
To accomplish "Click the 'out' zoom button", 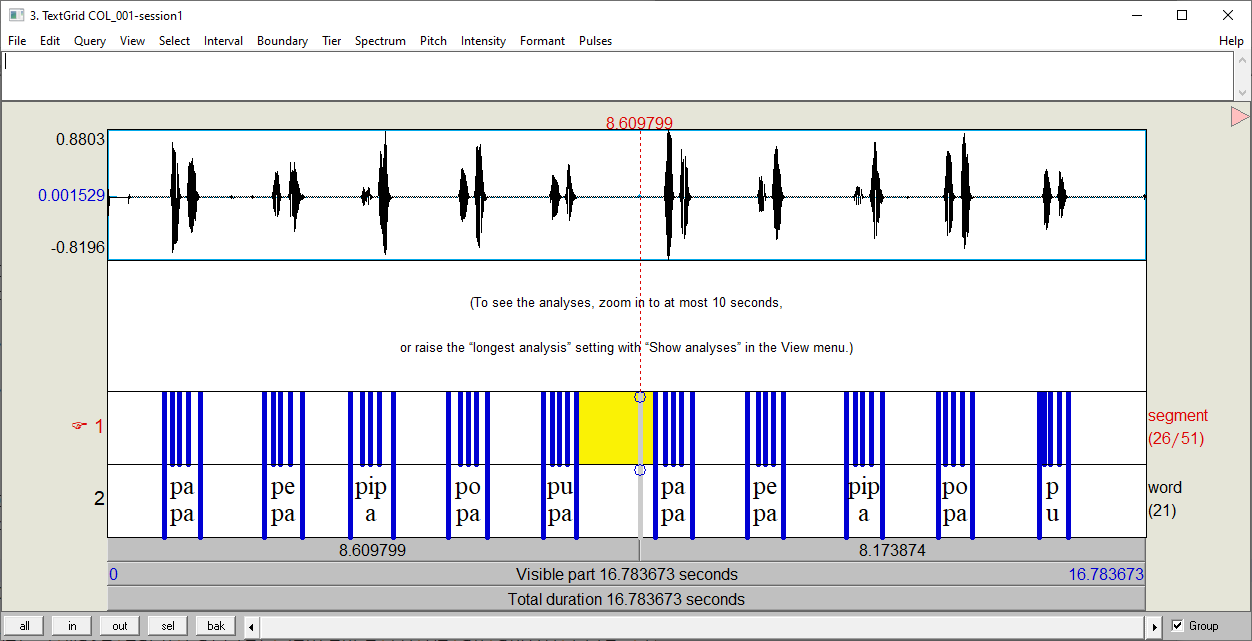I will [120, 626].
